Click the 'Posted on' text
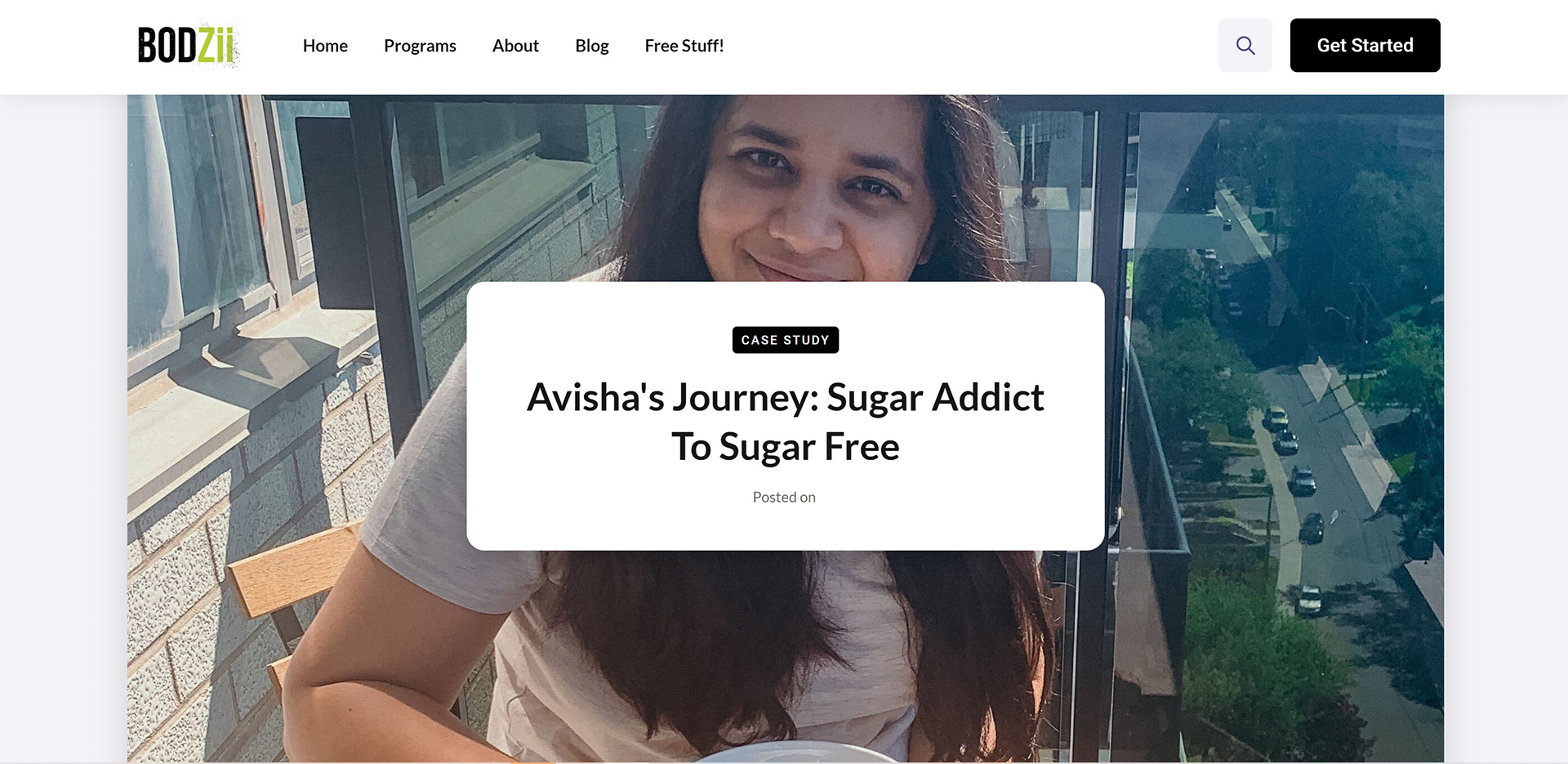Image resolution: width=1568 pixels, height=764 pixels. point(784,497)
